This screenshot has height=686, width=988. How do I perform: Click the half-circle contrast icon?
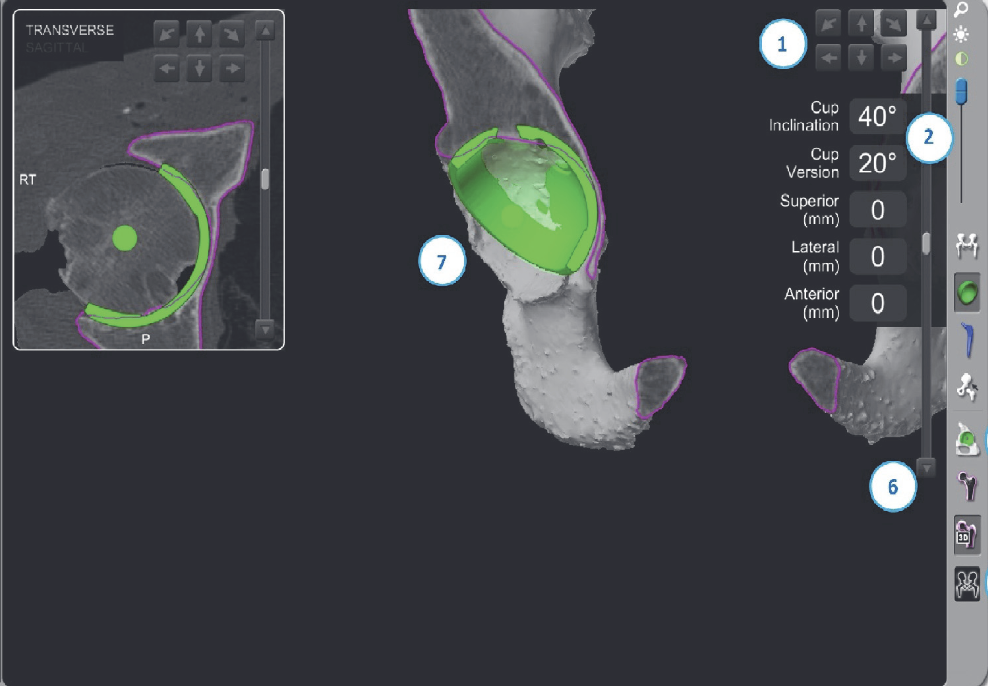(962, 60)
